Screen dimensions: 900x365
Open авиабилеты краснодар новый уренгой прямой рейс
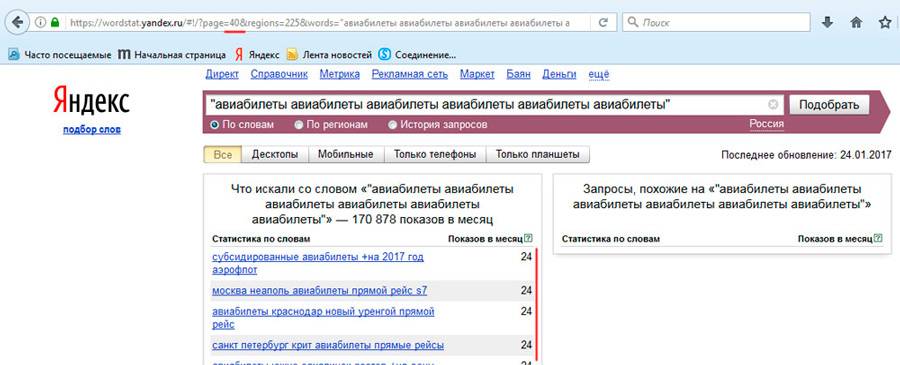pos(323,318)
